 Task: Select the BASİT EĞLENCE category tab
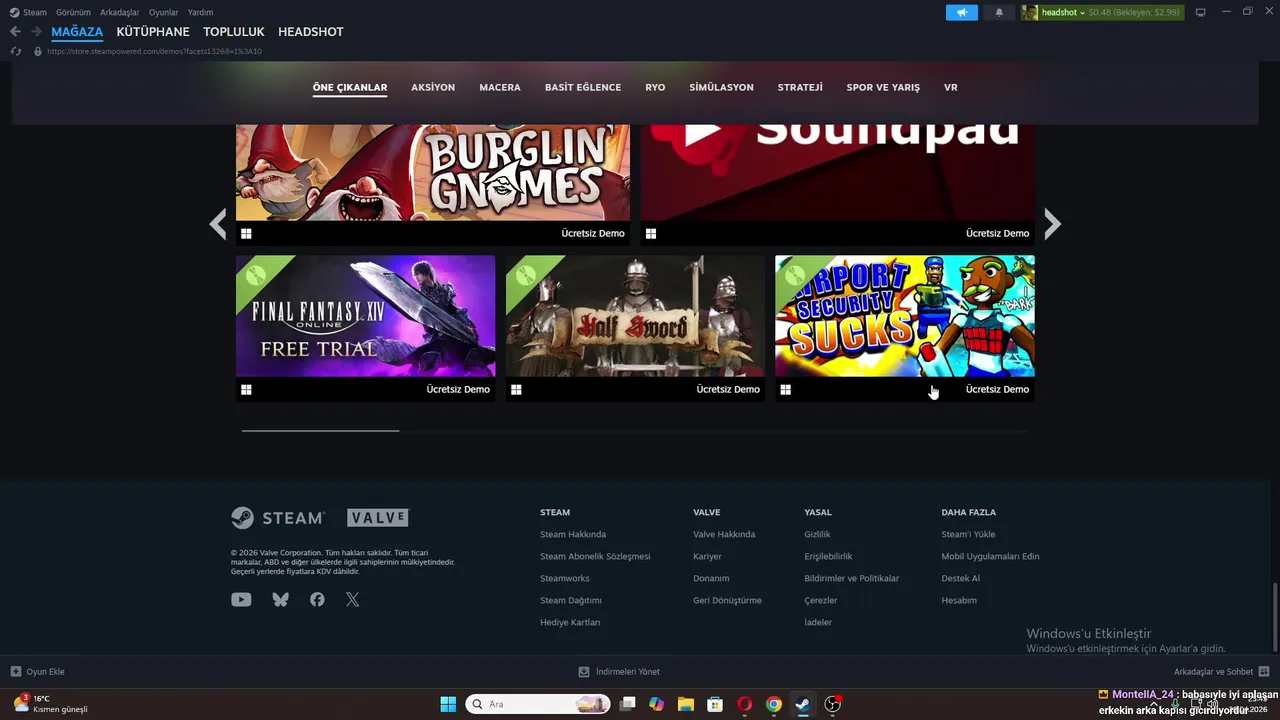pyautogui.click(x=583, y=87)
